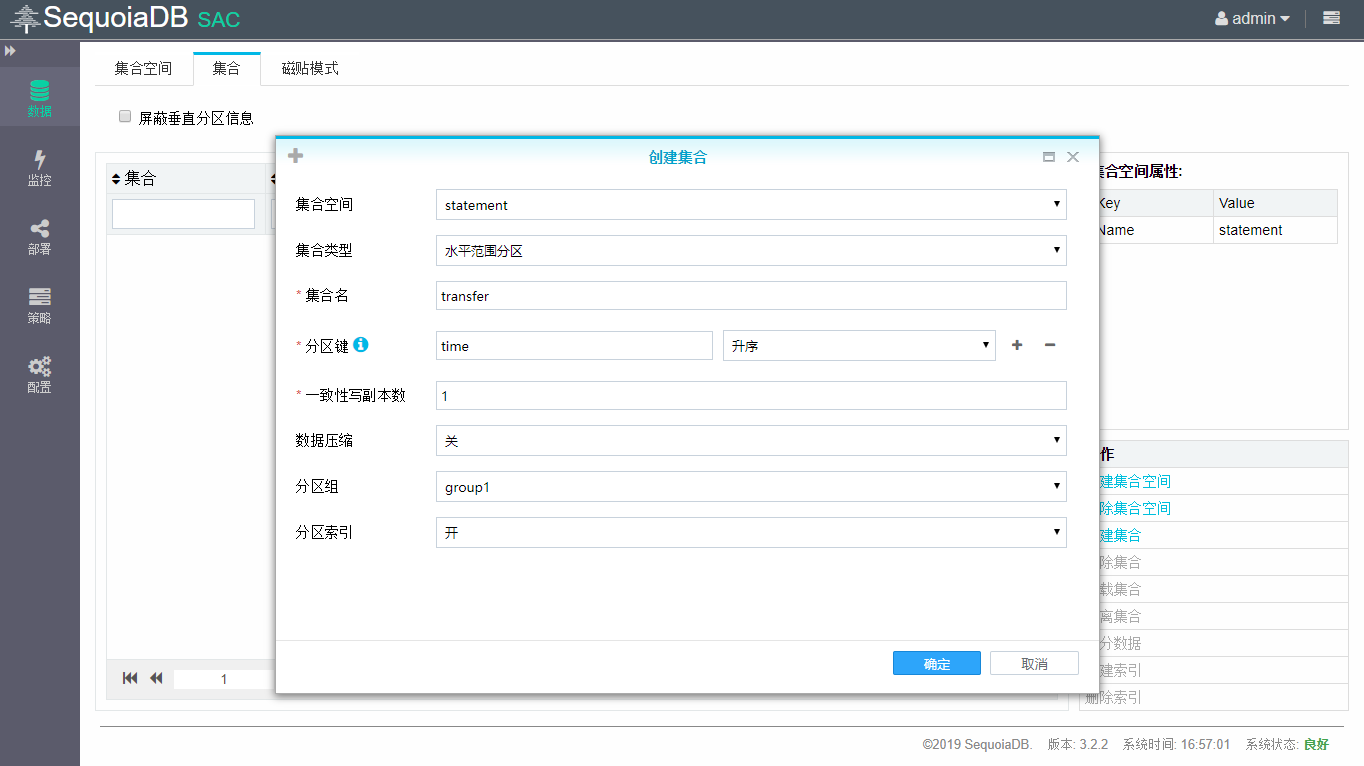Click the plus icon in dialog title
This screenshot has width=1364, height=766.
(295, 156)
